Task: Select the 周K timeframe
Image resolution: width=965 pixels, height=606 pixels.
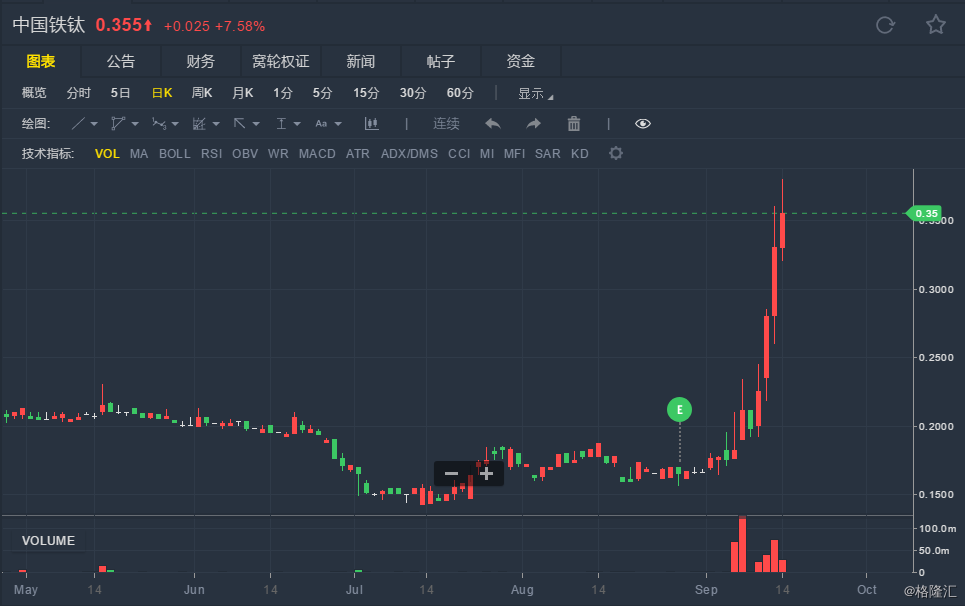Action: point(202,93)
